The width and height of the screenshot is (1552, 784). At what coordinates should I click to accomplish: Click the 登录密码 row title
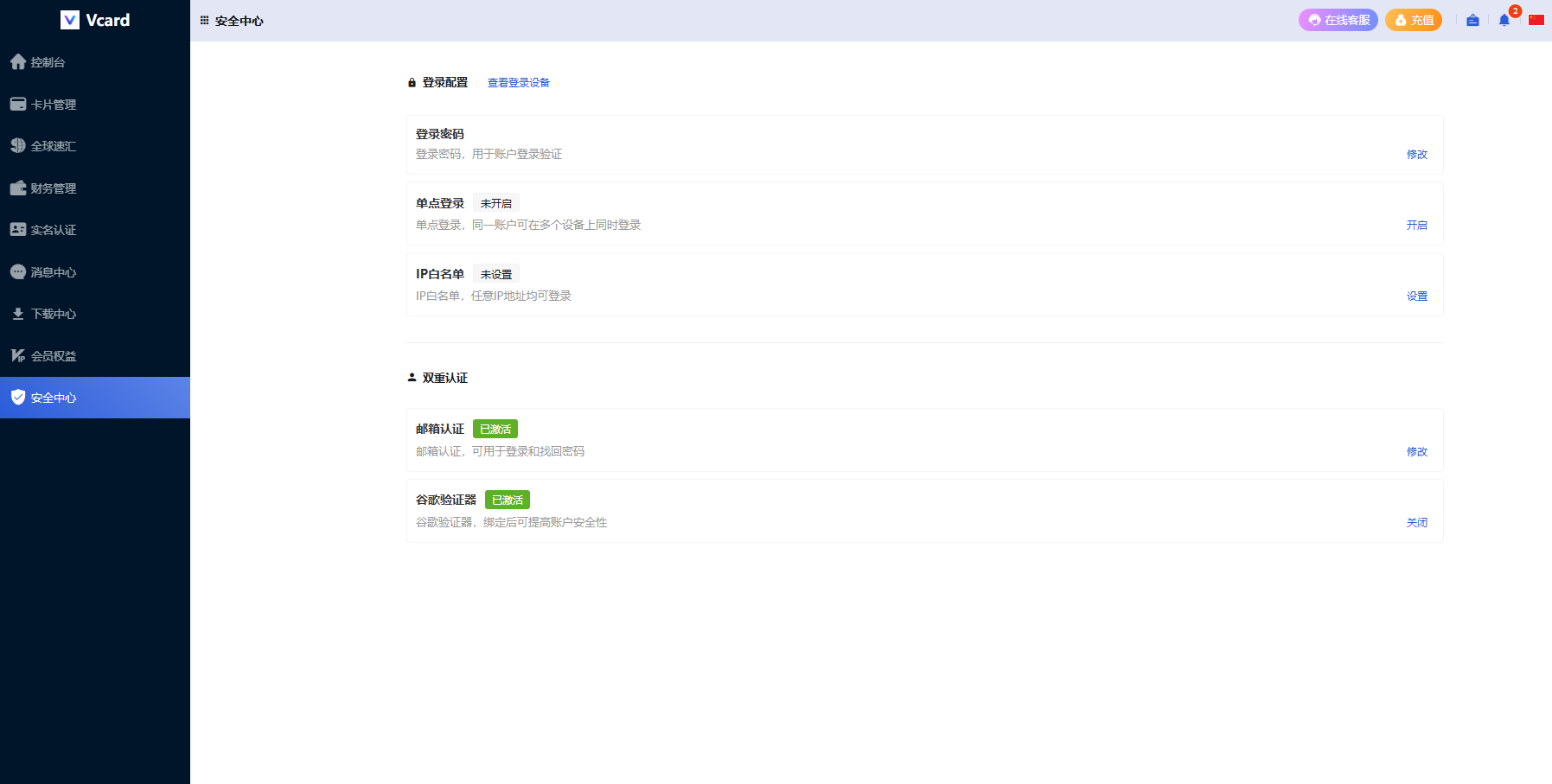pyautogui.click(x=440, y=134)
